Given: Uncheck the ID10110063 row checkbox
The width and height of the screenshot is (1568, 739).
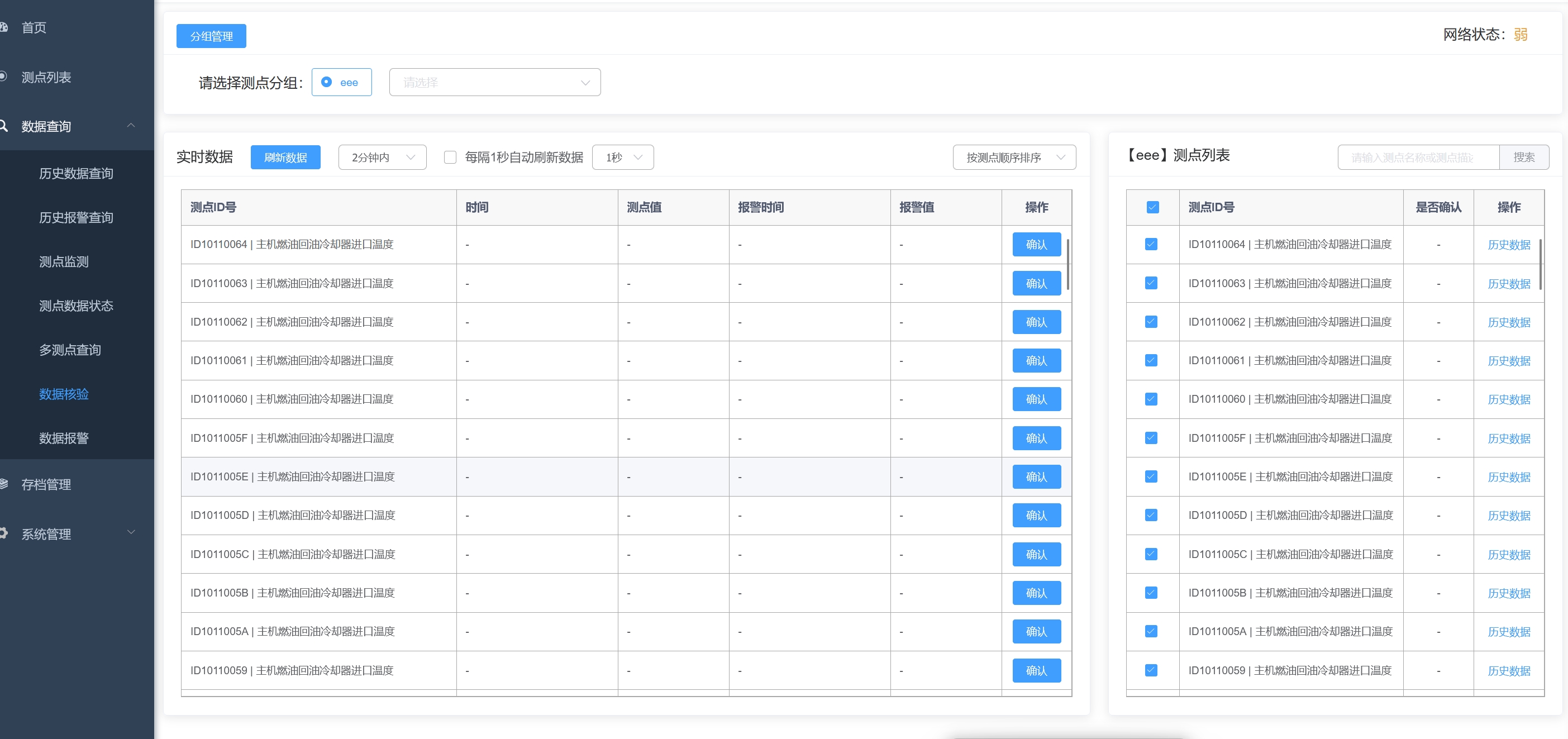Looking at the screenshot, I should point(1151,283).
